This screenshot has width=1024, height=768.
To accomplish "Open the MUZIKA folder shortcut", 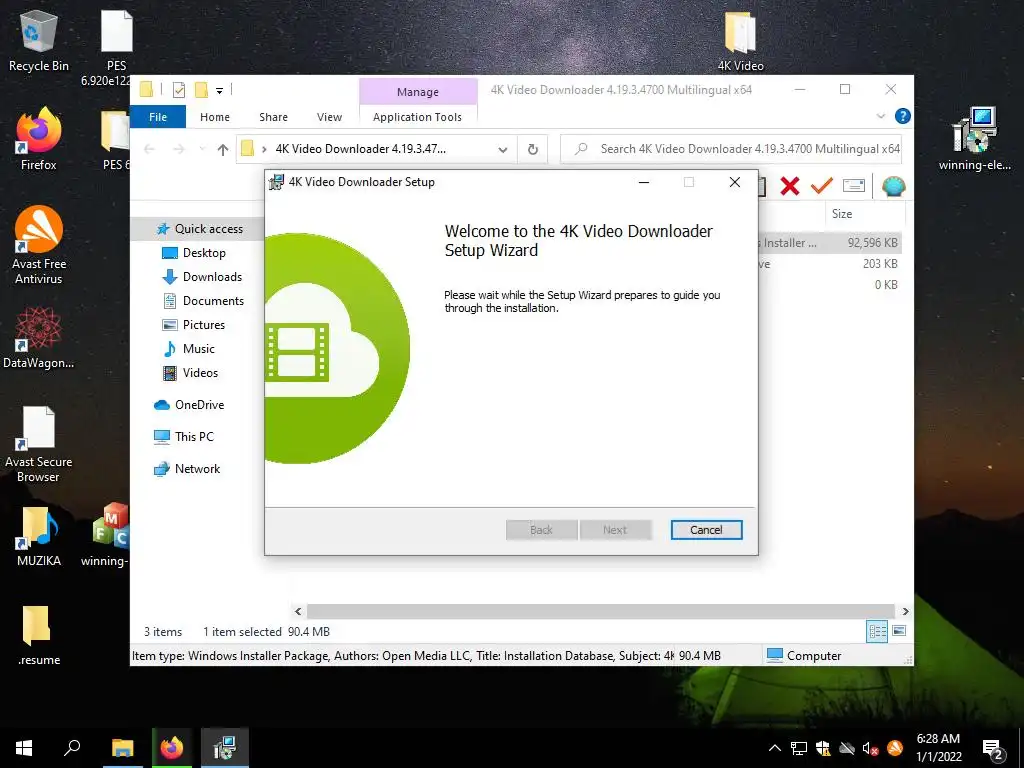I will tap(39, 536).
